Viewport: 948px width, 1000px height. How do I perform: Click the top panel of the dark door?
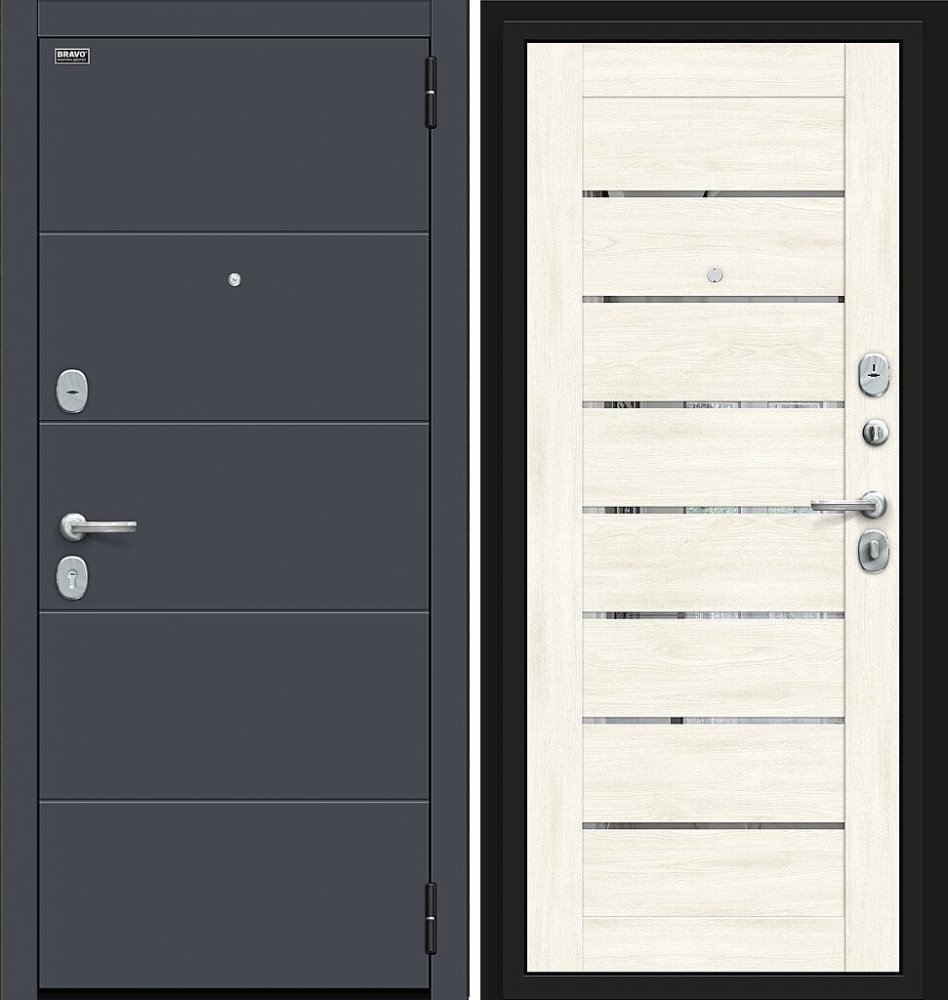[x=234, y=134]
